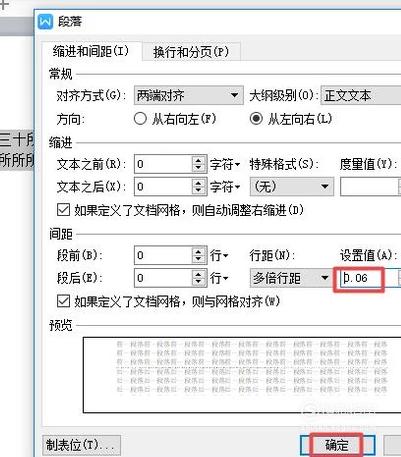
Task: Open the 大纲级别 正文文本 dropdown
Action: 361,96
